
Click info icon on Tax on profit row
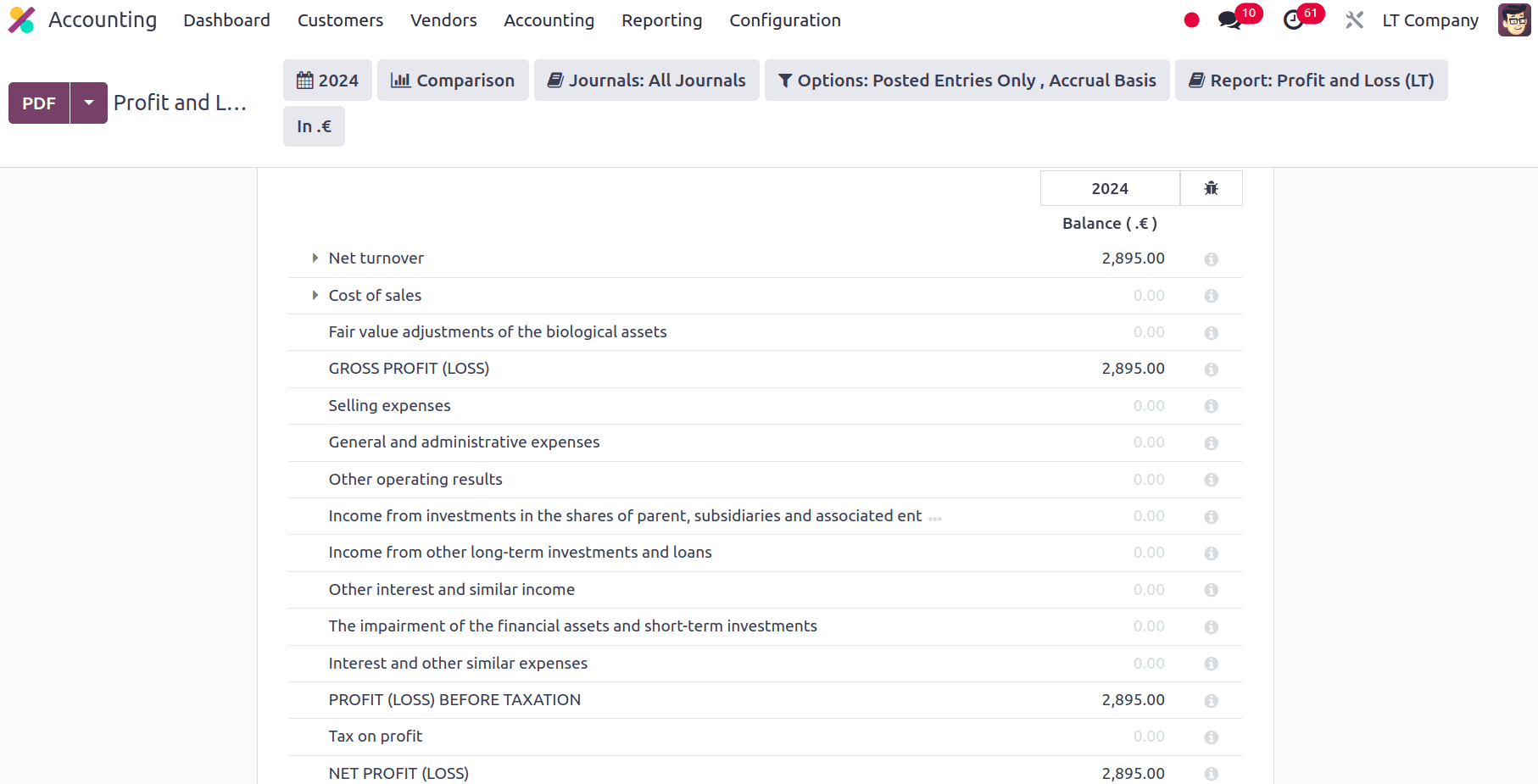coord(1211,737)
